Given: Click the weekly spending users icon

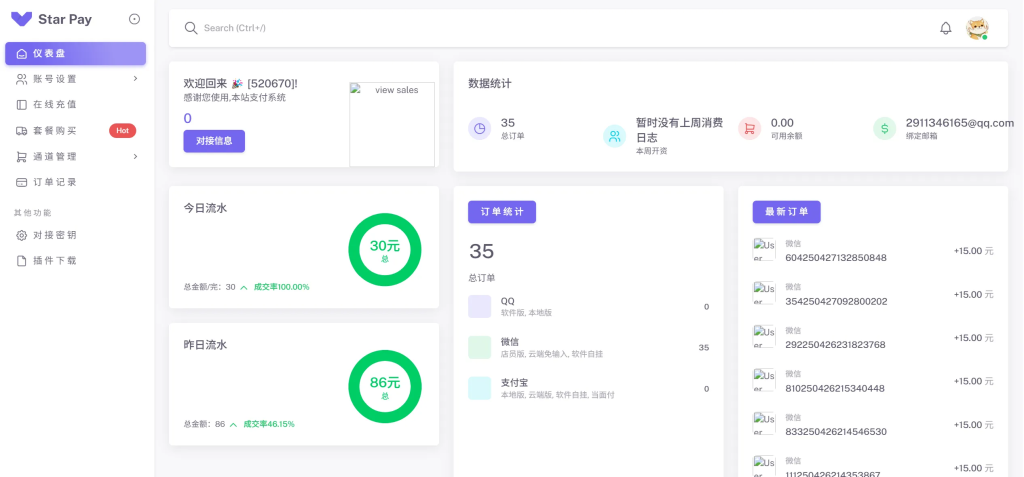Looking at the screenshot, I should coord(614,136).
